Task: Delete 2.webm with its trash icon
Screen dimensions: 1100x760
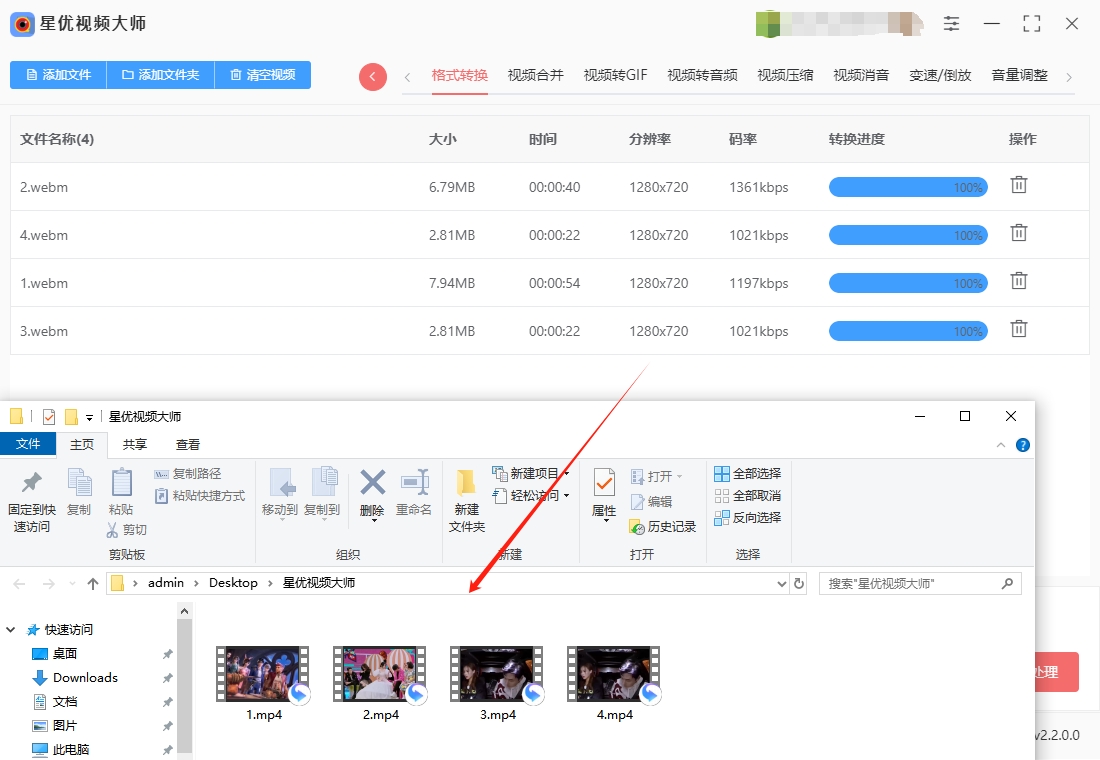Action: coord(1019,185)
